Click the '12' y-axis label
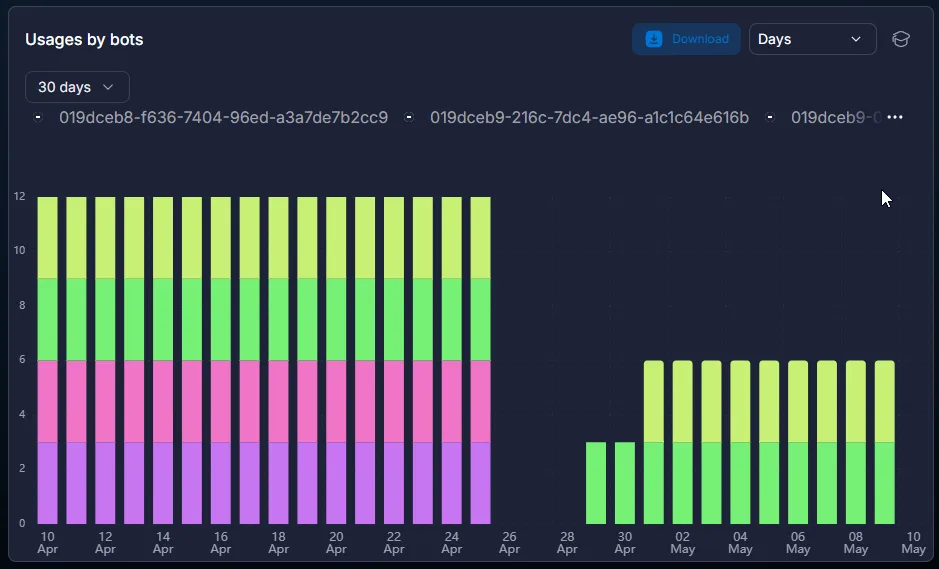 tap(20, 196)
